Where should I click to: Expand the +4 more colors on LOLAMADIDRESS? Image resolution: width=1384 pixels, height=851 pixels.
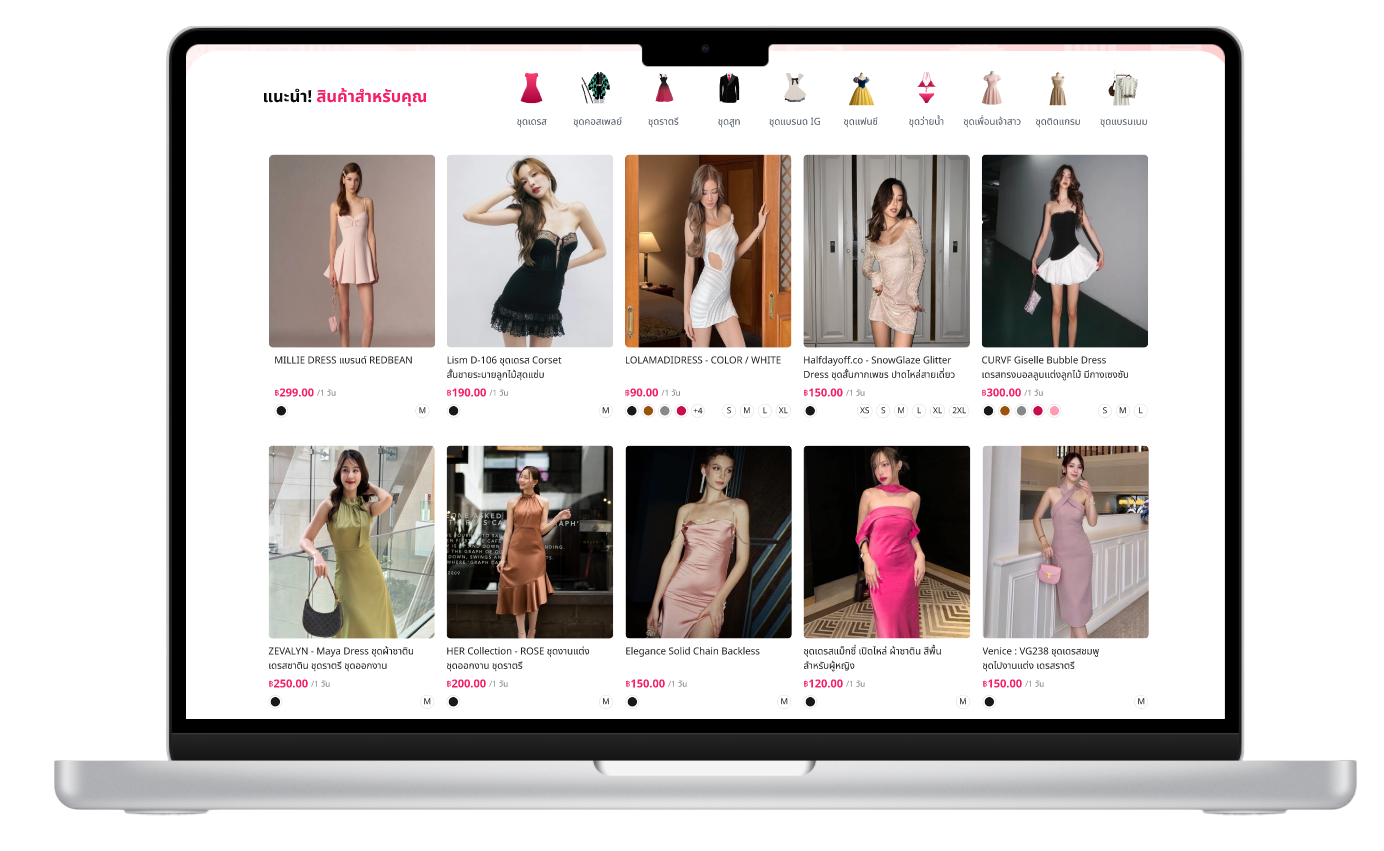pos(698,411)
